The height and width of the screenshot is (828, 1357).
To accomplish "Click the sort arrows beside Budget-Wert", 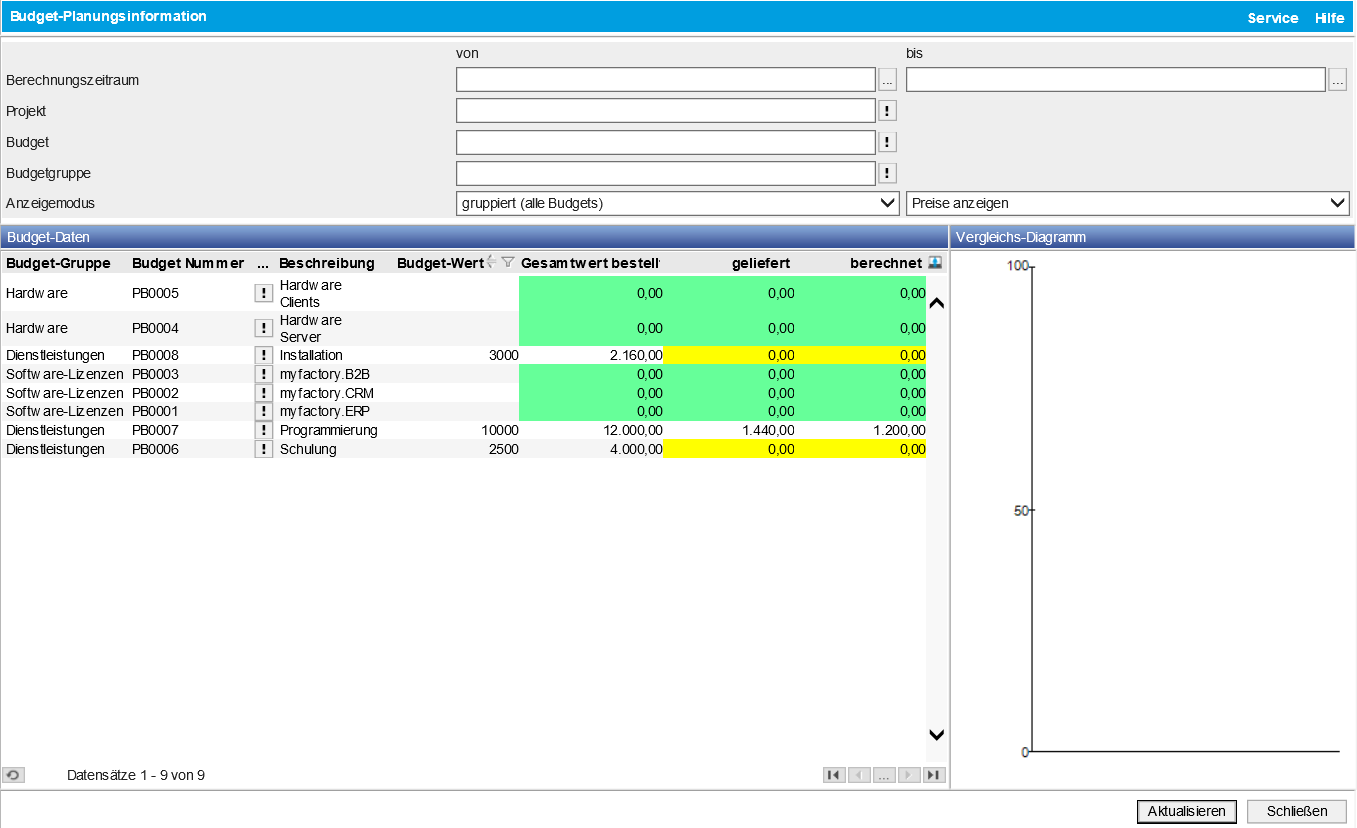I will point(491,262).
